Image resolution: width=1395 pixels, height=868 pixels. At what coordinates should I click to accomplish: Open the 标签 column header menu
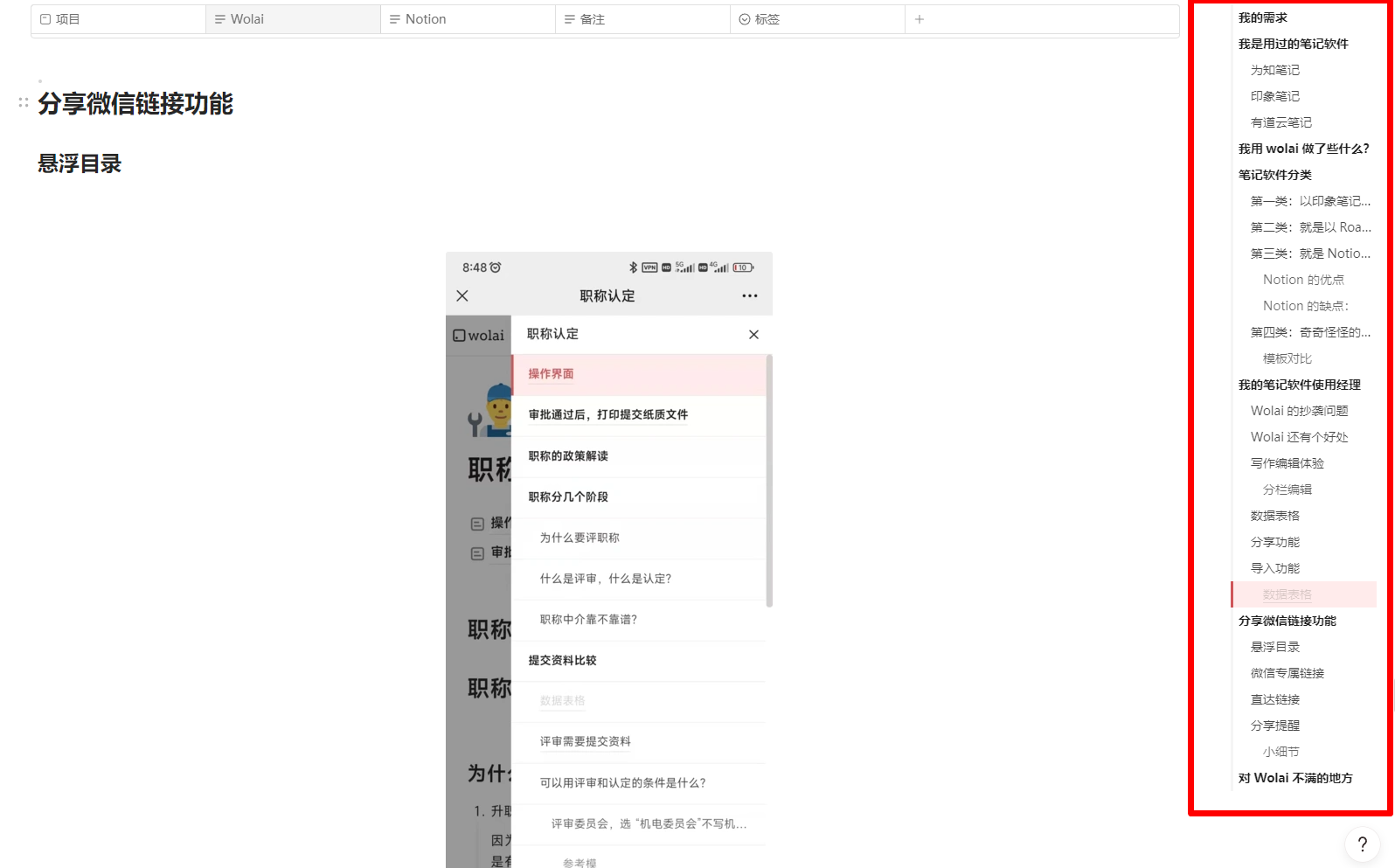(818, 19)
